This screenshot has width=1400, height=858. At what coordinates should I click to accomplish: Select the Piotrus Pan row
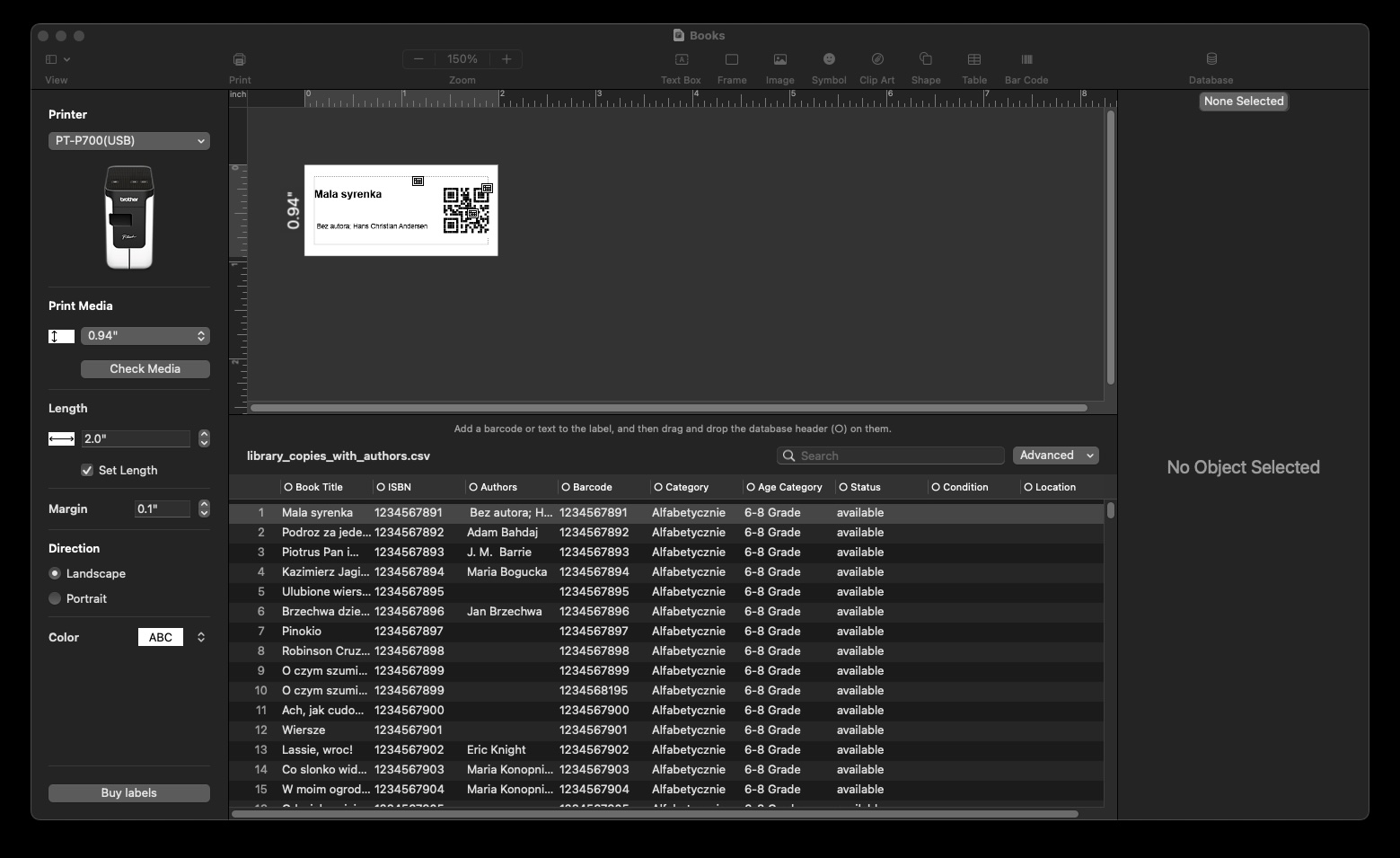tap(666, 553)
